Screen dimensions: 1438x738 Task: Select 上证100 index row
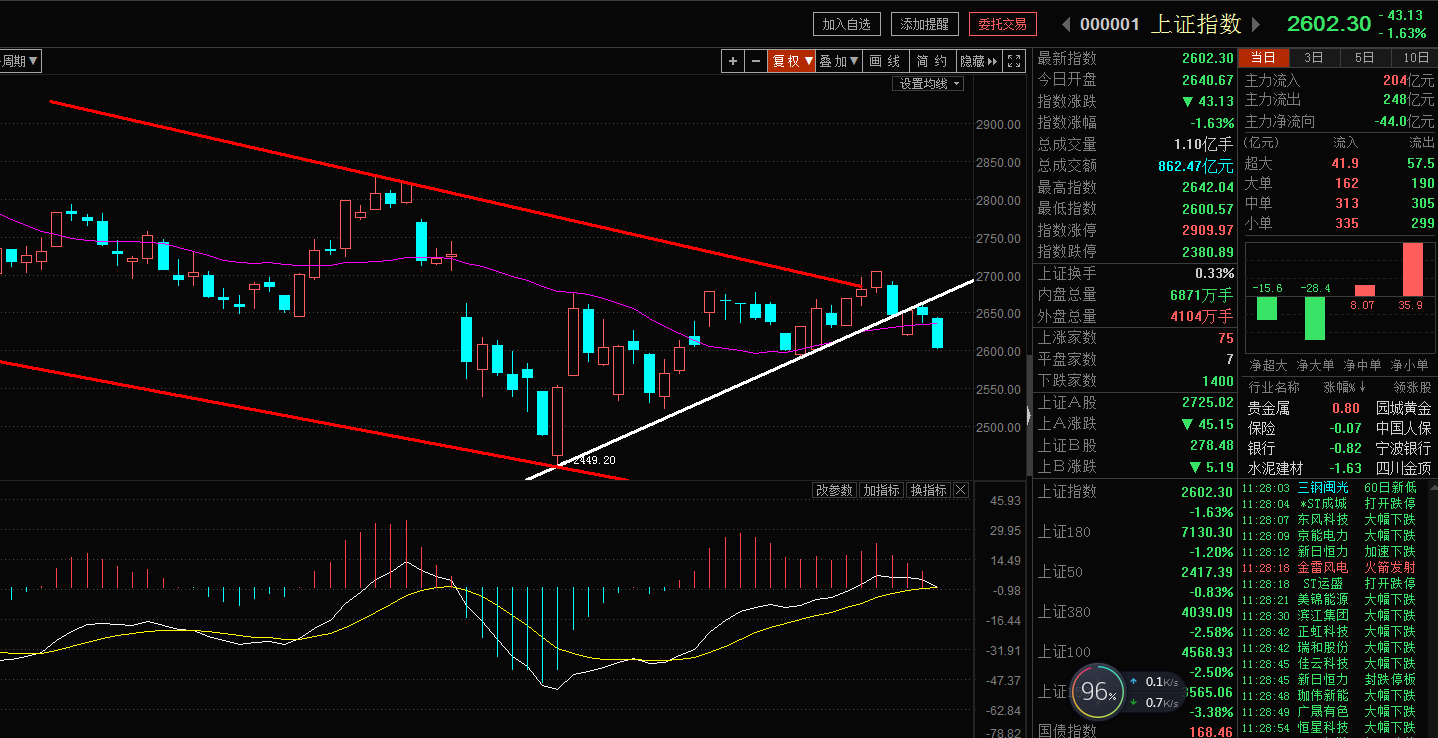point(1135,661)
